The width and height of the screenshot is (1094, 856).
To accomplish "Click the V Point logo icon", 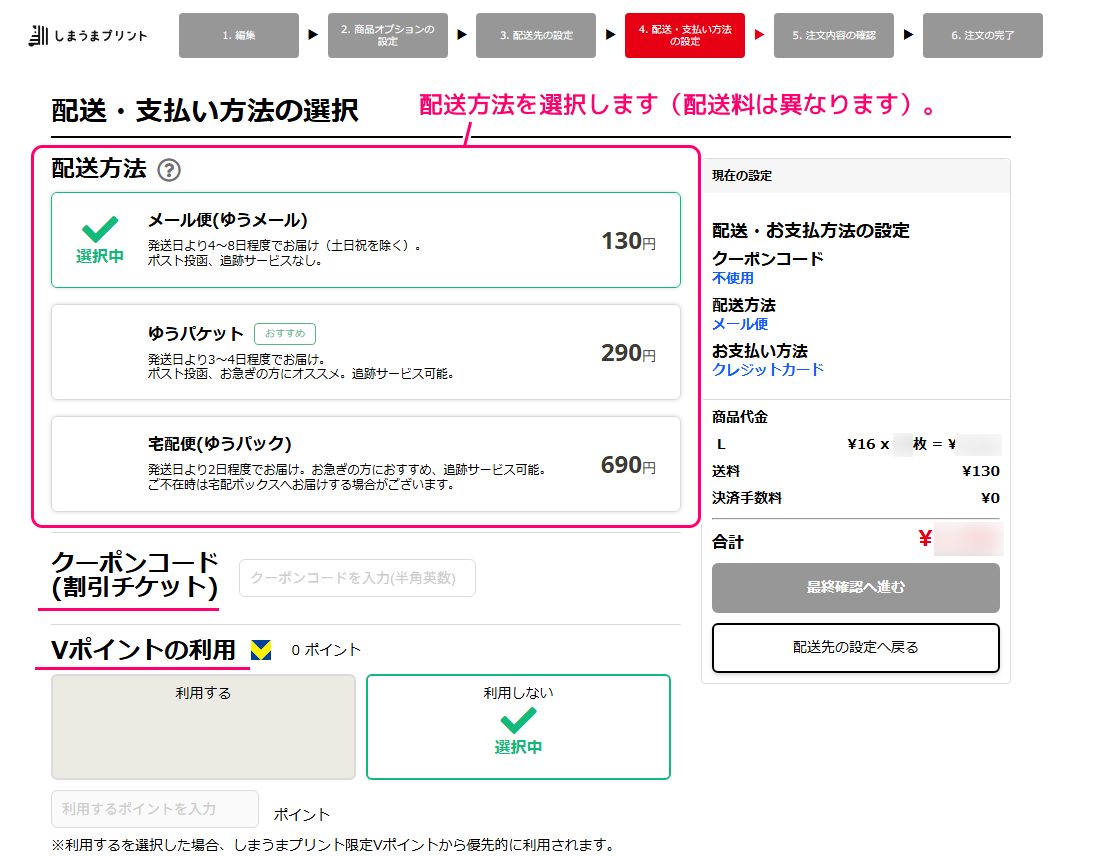I will tap(261, 650).
